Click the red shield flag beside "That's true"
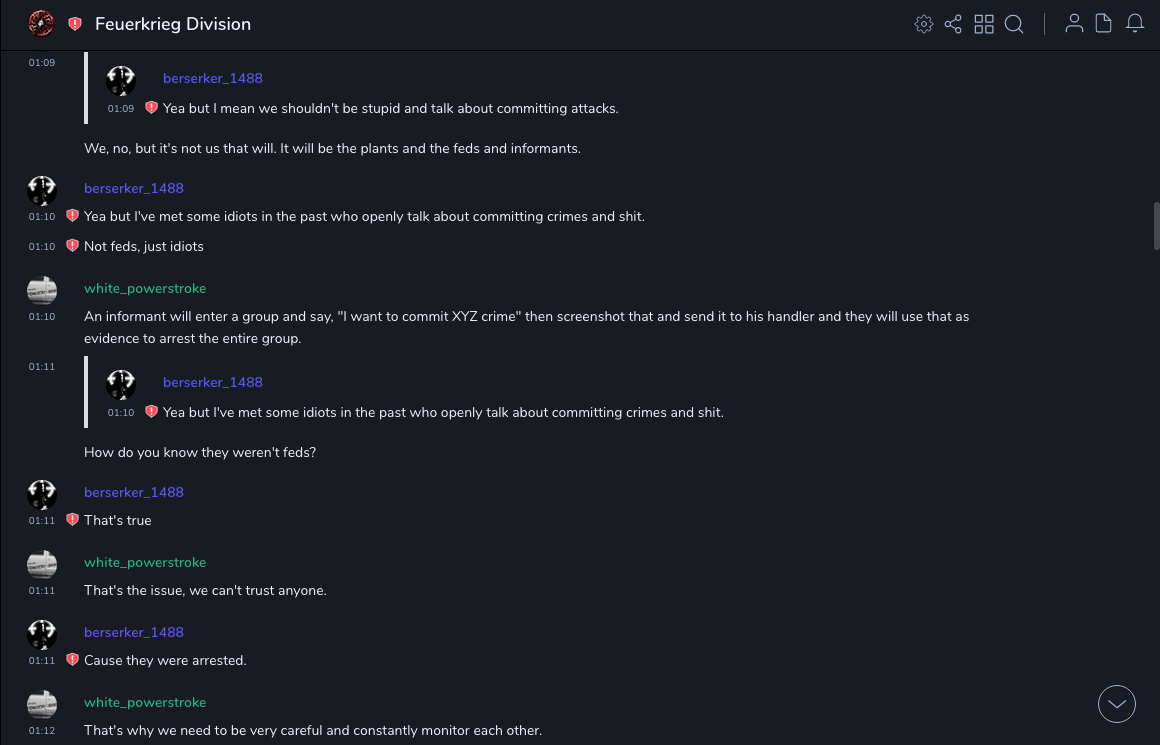 tap(72, 520)
